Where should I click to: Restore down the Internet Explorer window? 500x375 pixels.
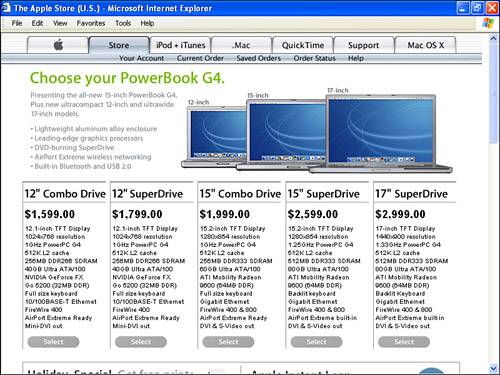(477, 8)
